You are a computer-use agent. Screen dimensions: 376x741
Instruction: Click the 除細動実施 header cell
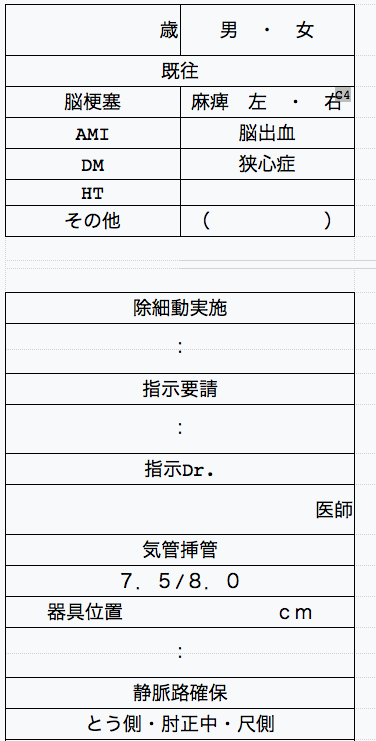point(180,308)
